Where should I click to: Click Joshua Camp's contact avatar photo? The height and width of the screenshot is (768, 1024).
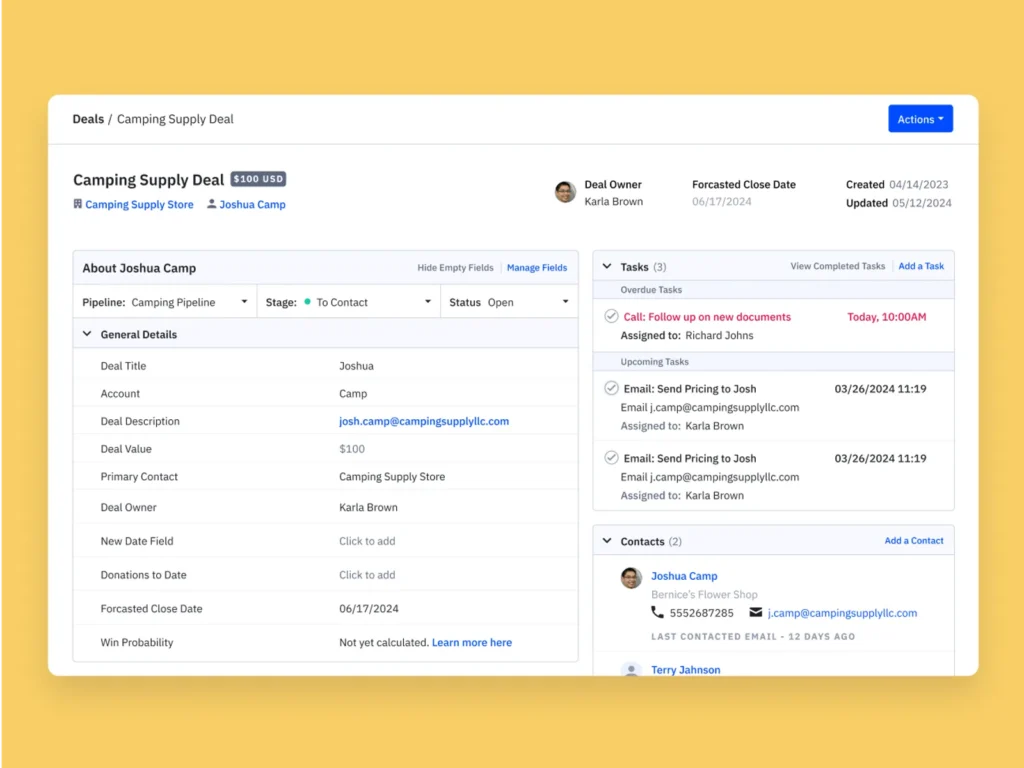pos(631,578)
